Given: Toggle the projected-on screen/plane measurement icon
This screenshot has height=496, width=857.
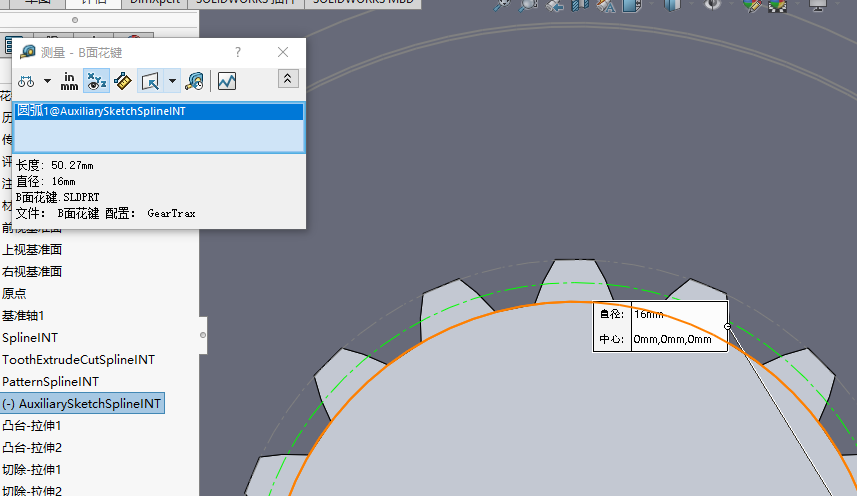Looking at the screenshot, I should point(150,81).
